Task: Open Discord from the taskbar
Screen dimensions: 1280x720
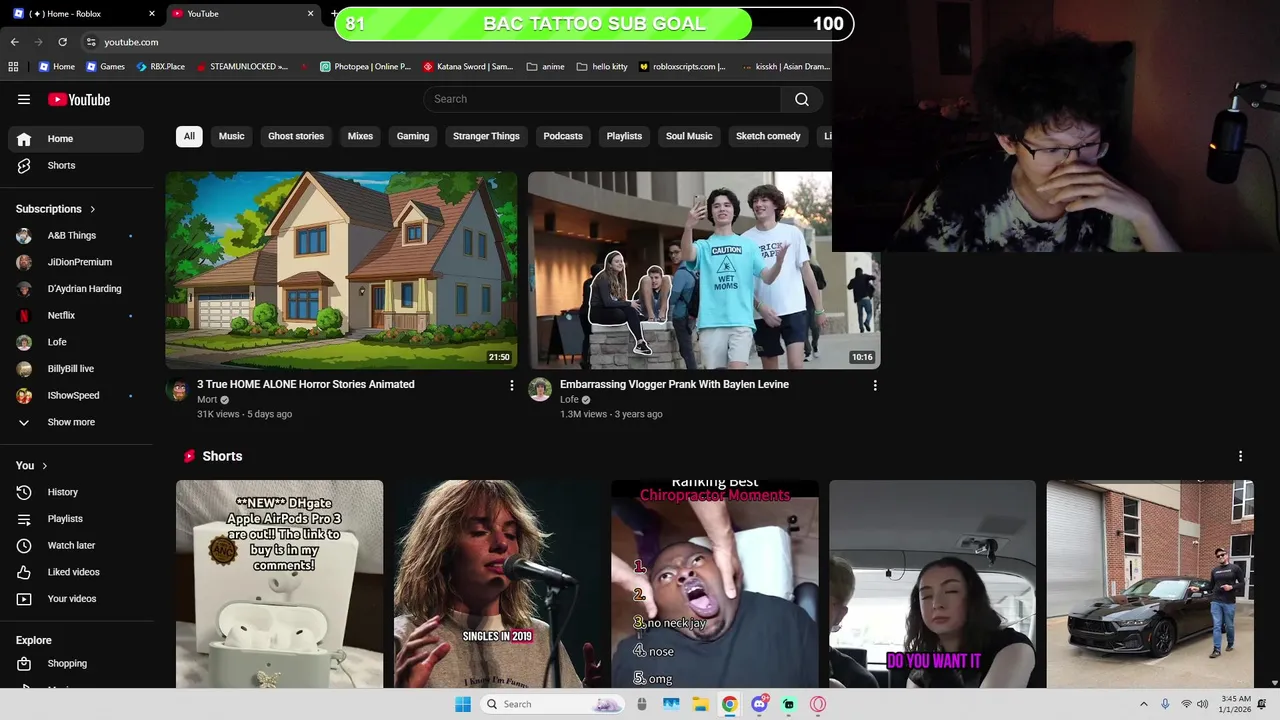Action: tap(760, 704)
